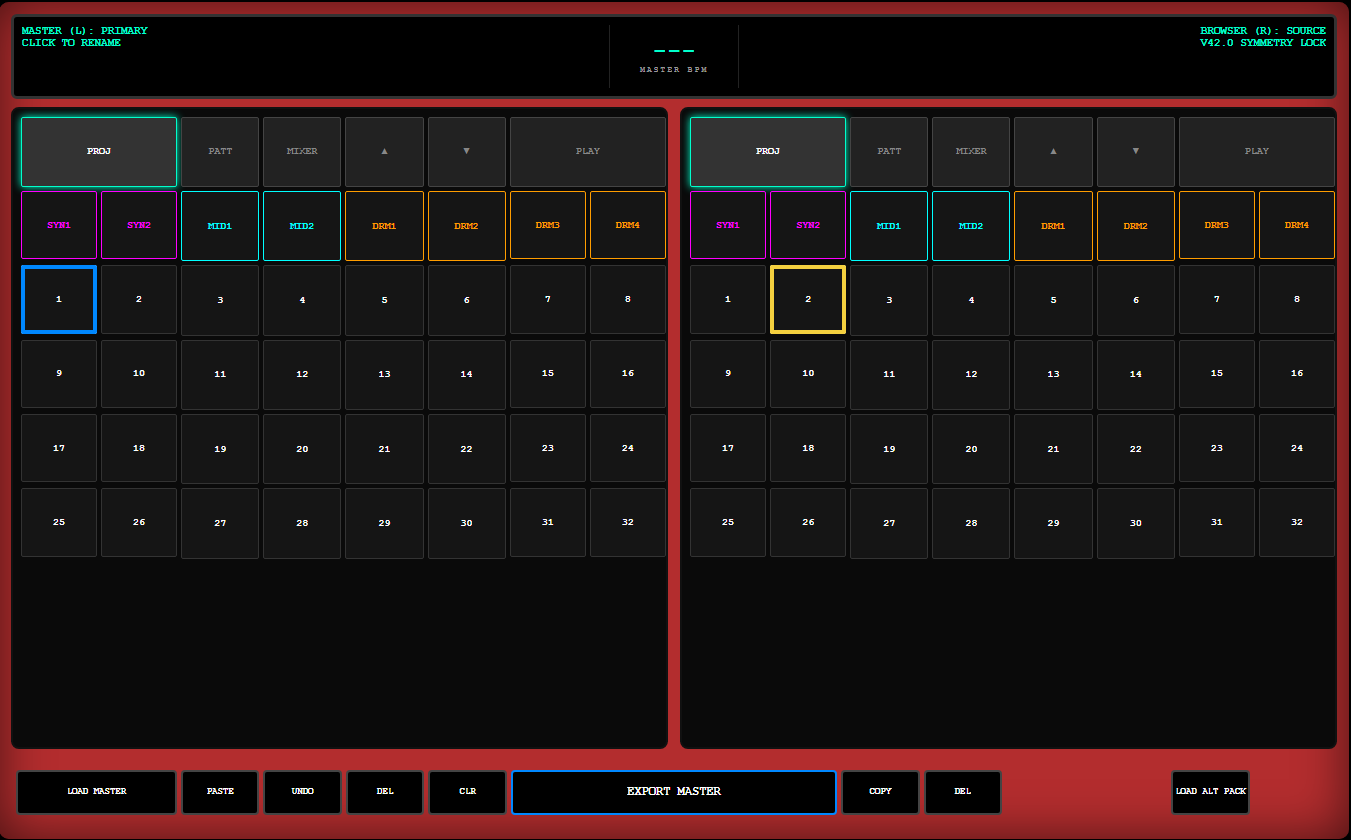The width and height of the screenshot is (1351, 840).
Task: Hit PLAY in the Master panel
Action: point(588,152)
